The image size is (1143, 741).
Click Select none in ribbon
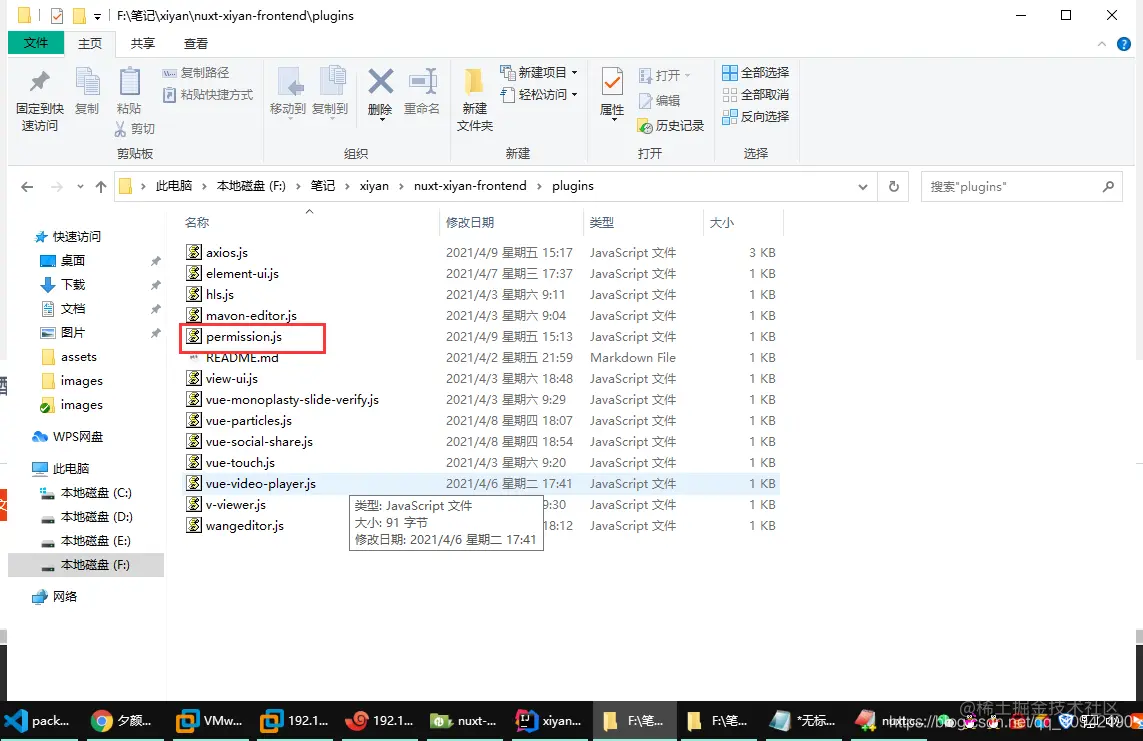pos(756,95)
